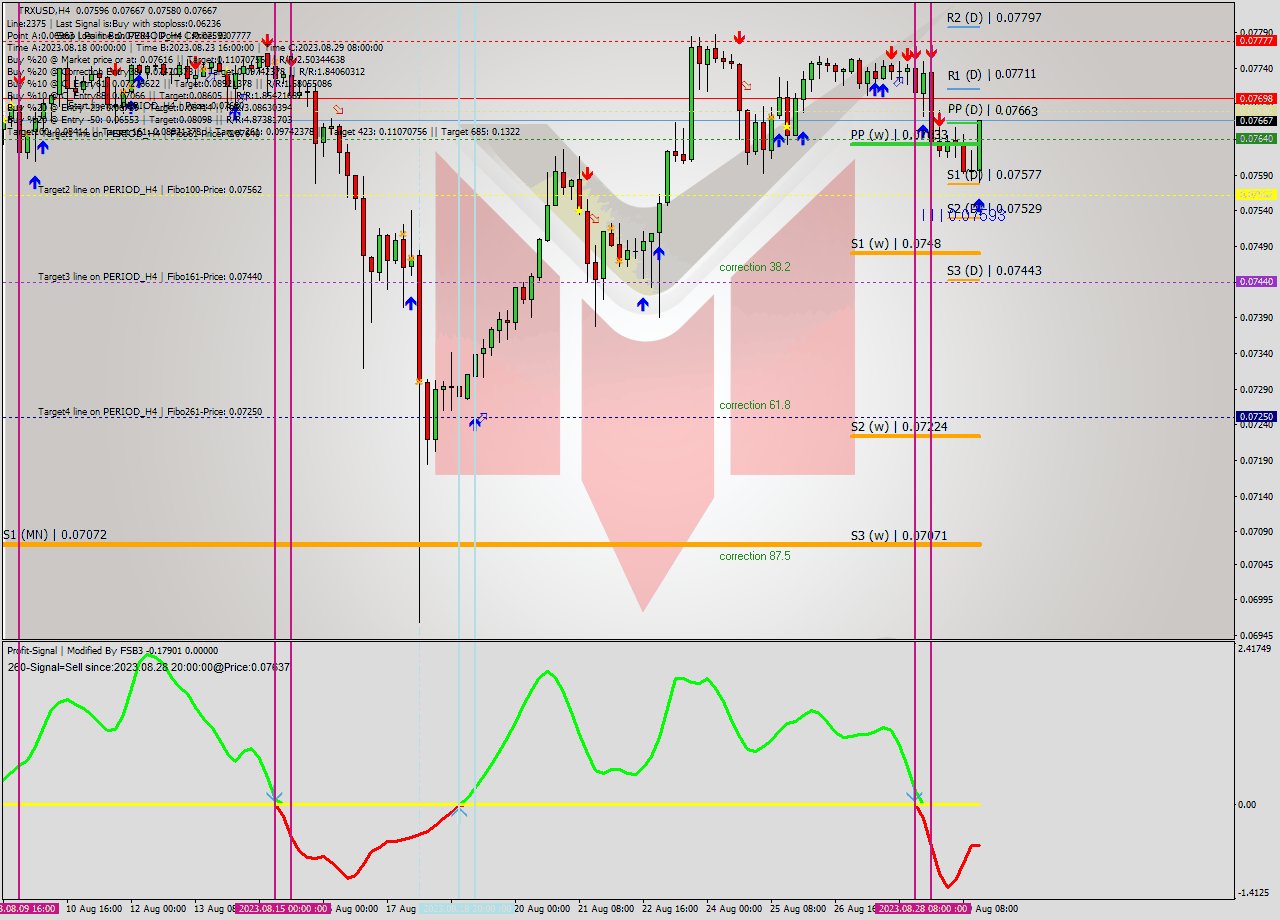Click the PP (D) | 0.07663 pivot label

click(992, 111)
